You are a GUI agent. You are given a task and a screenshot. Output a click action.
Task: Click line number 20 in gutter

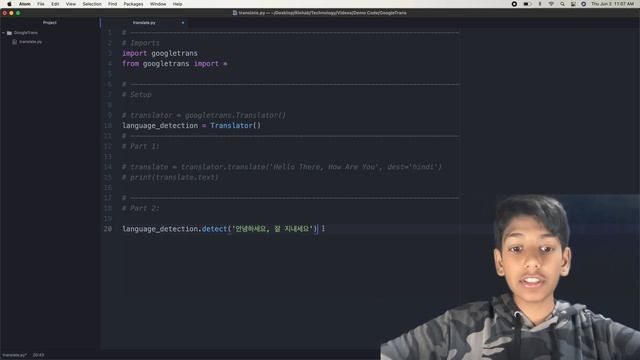tap(108, 229)
